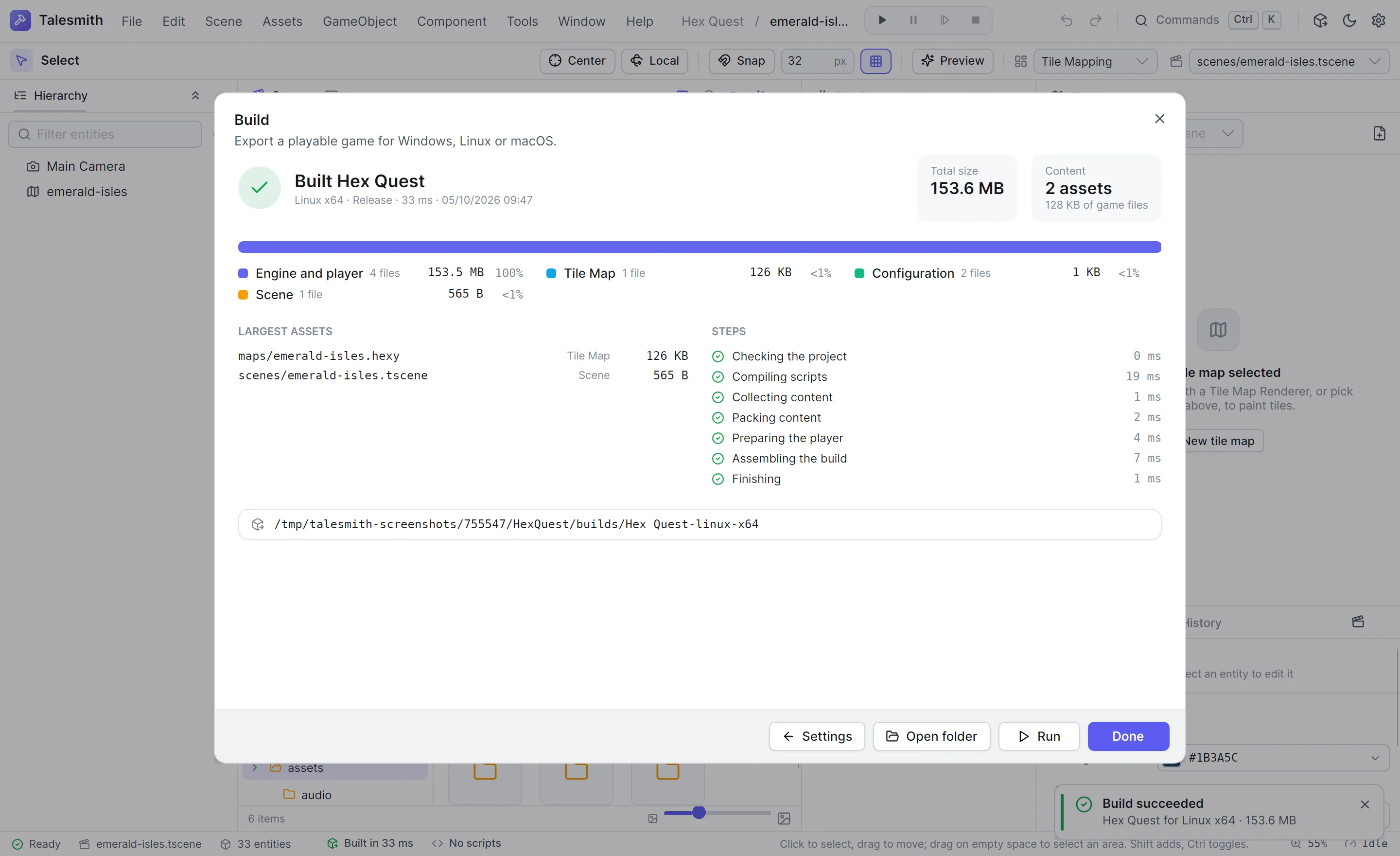Toggle the grid display button
The width and height of the screenshot is (1400, 856).
pyautogui.click(x=875, y=61)
